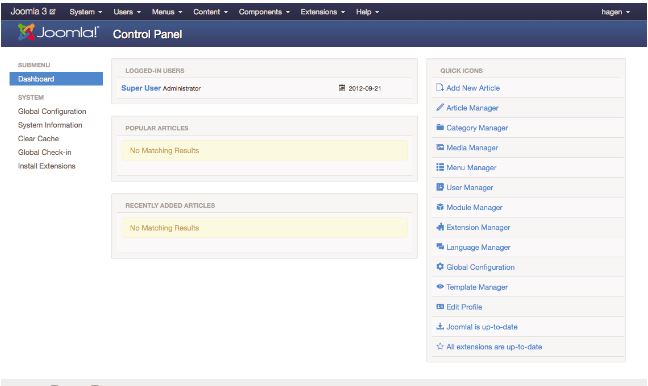Screen dimensions: 648x386
Task: Click the Quick Icons panel heading
Action: [x=462, y=71]
